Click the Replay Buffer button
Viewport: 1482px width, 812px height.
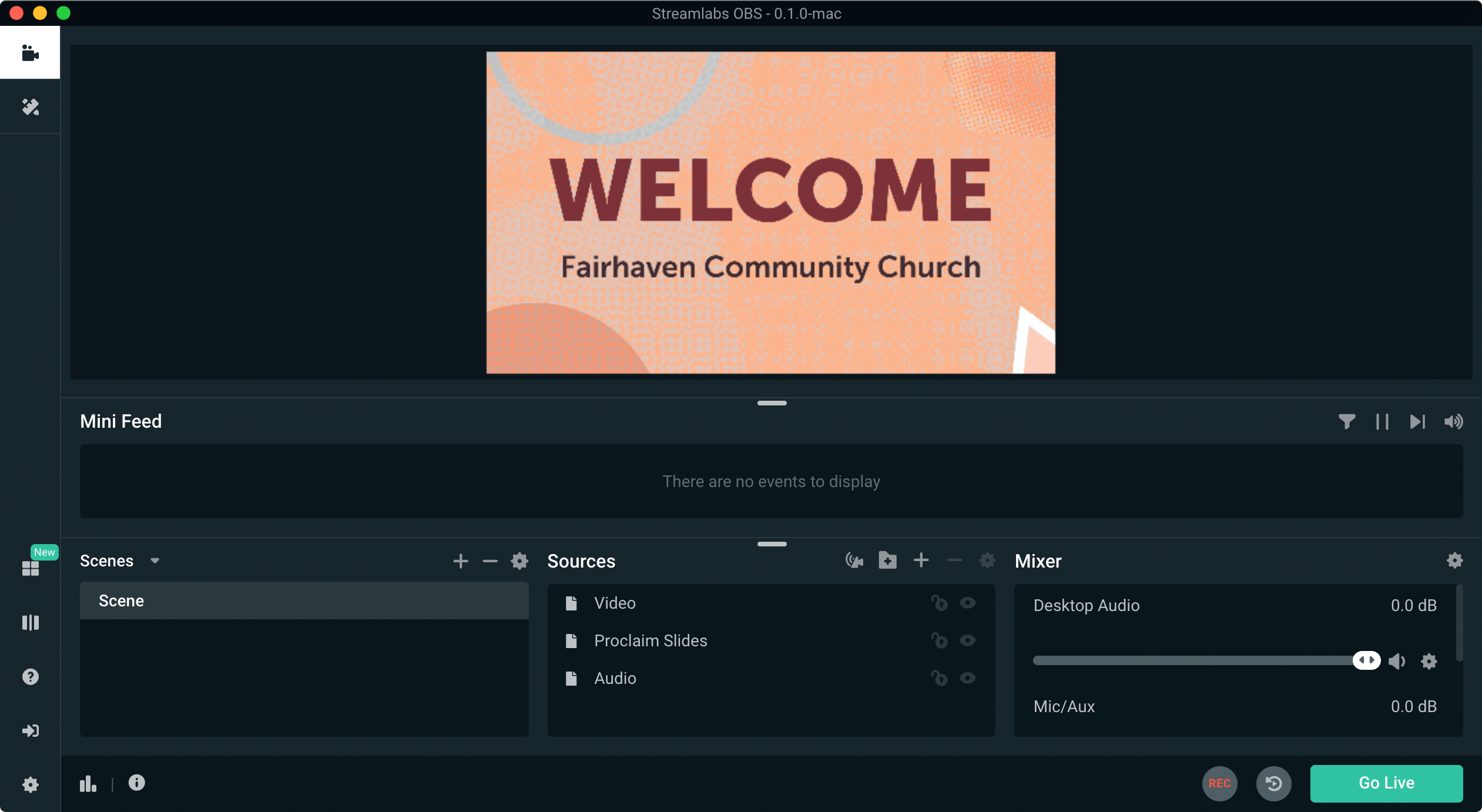1274,783
